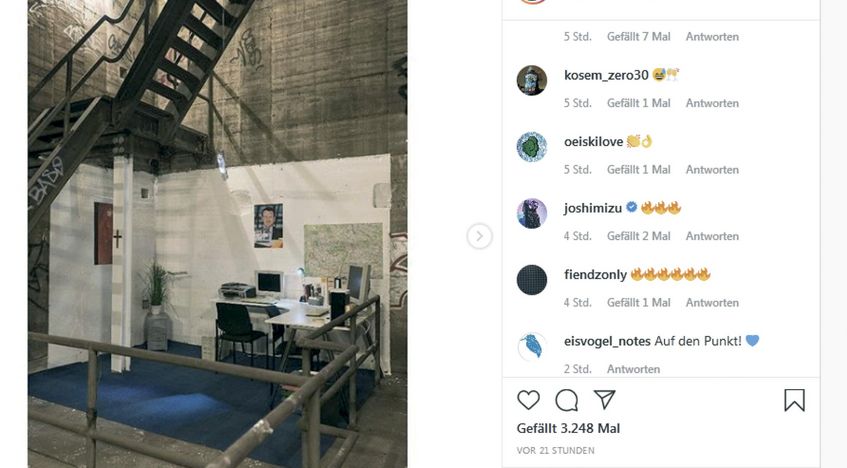Screen dimensions: 847x468
Task: Click the VOR 21 STUNDEN timestamp
Action: coord(555,450)
